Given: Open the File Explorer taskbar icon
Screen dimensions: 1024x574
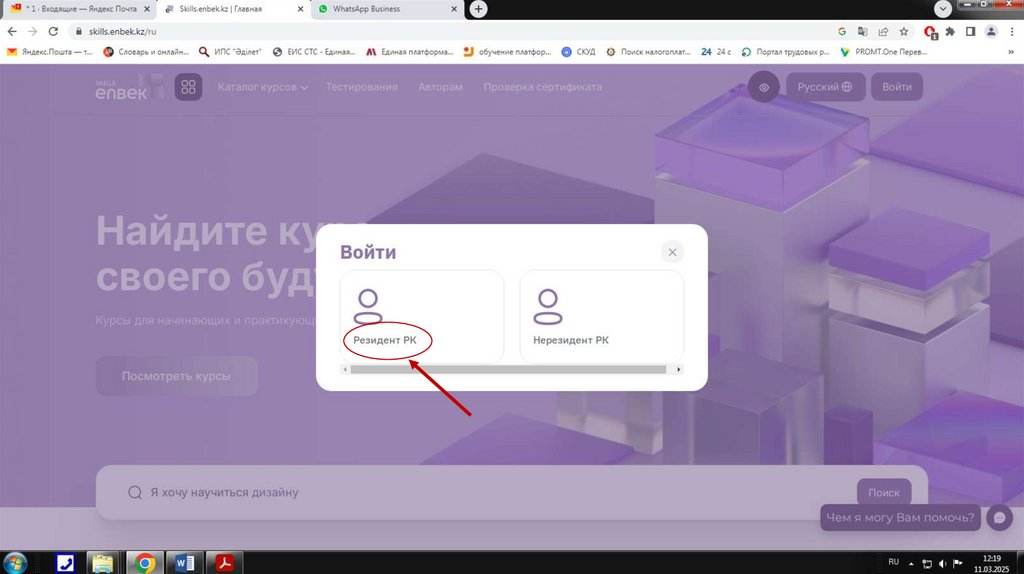Looking at the screenshot, I should point(103,562).
